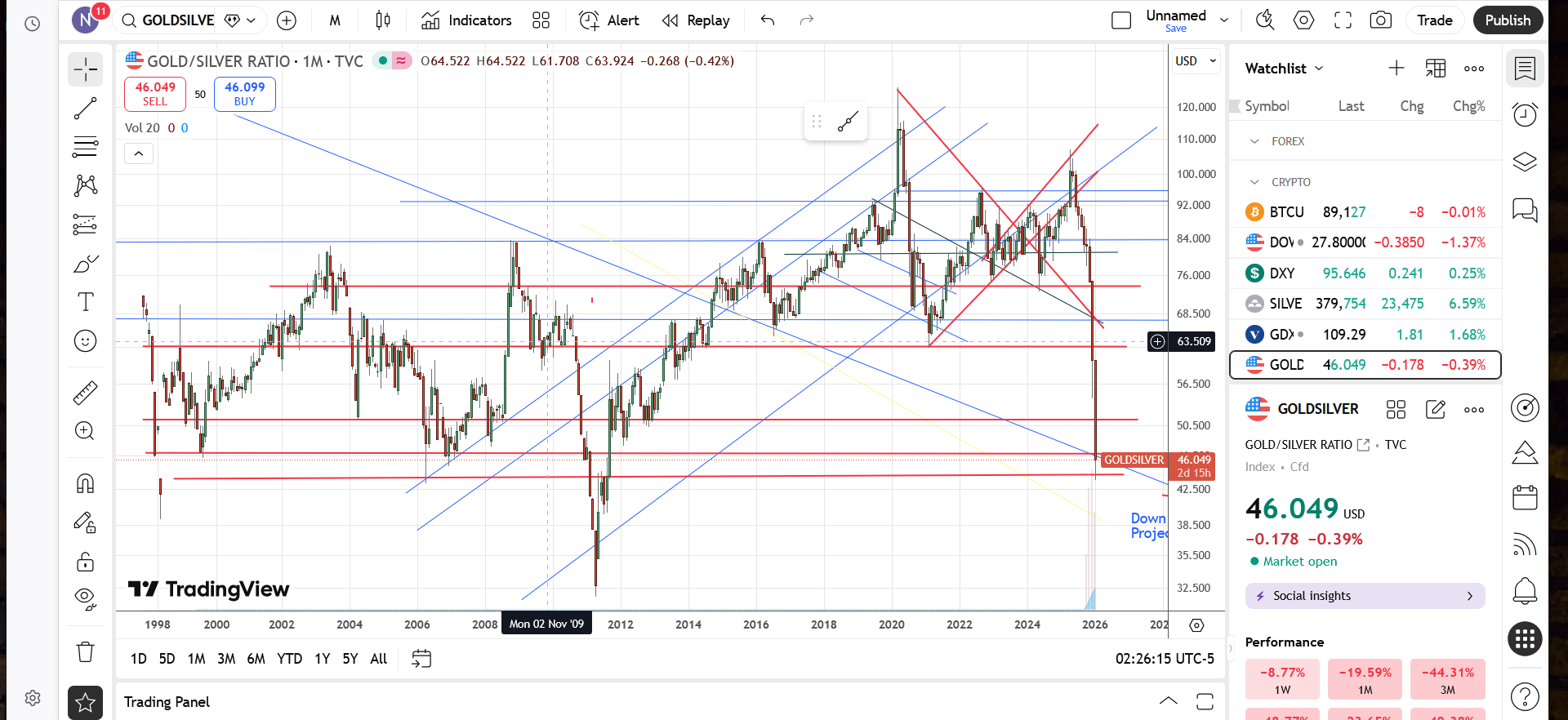Open price scale settings gear

tap(1196, 625)
